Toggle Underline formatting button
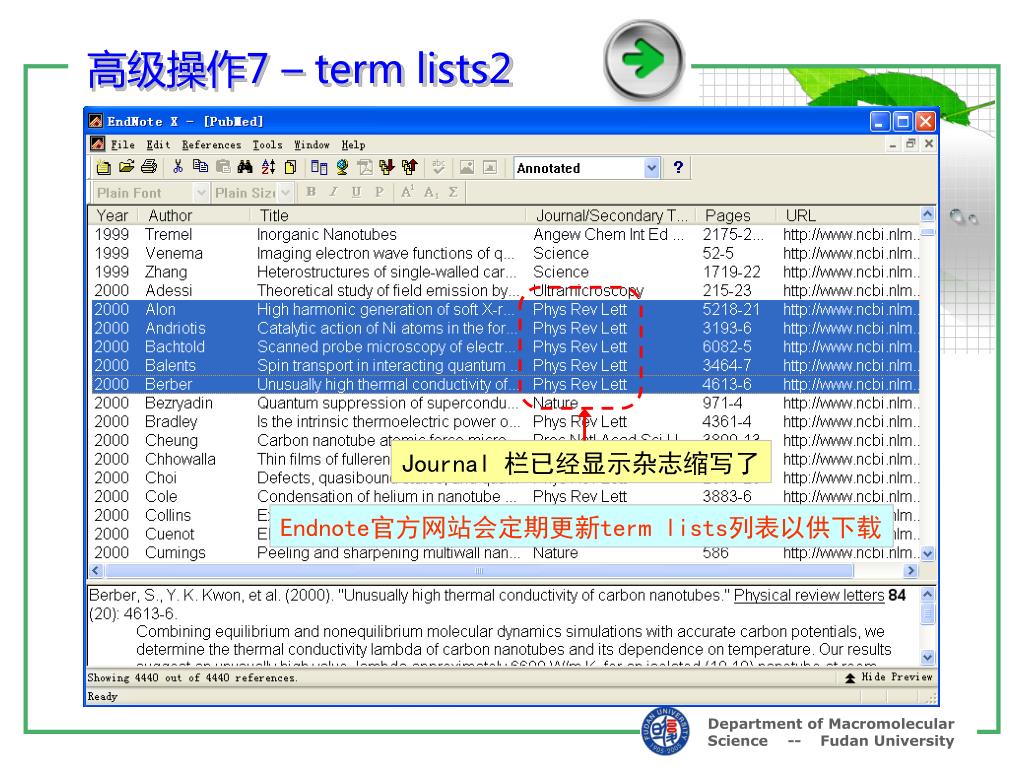 [x=356, y=192]
